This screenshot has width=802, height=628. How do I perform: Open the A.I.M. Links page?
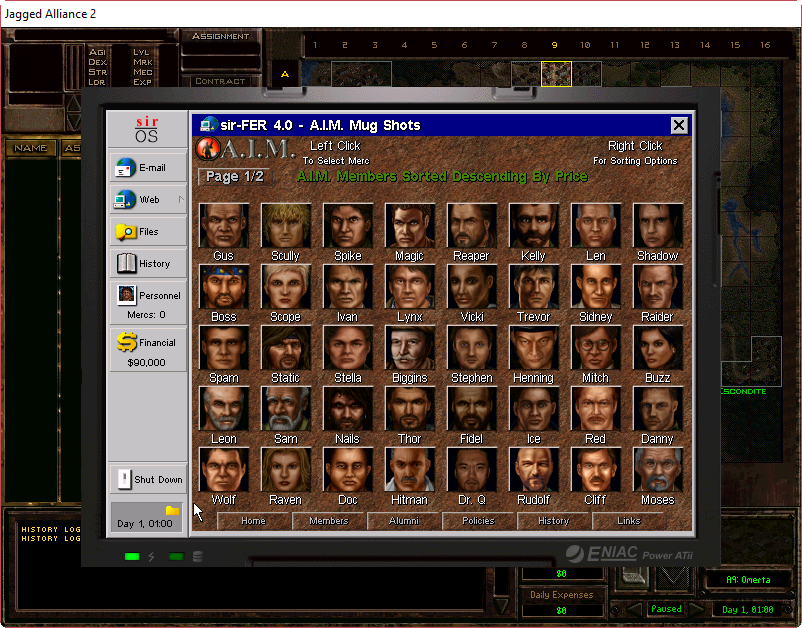point(629,521)
